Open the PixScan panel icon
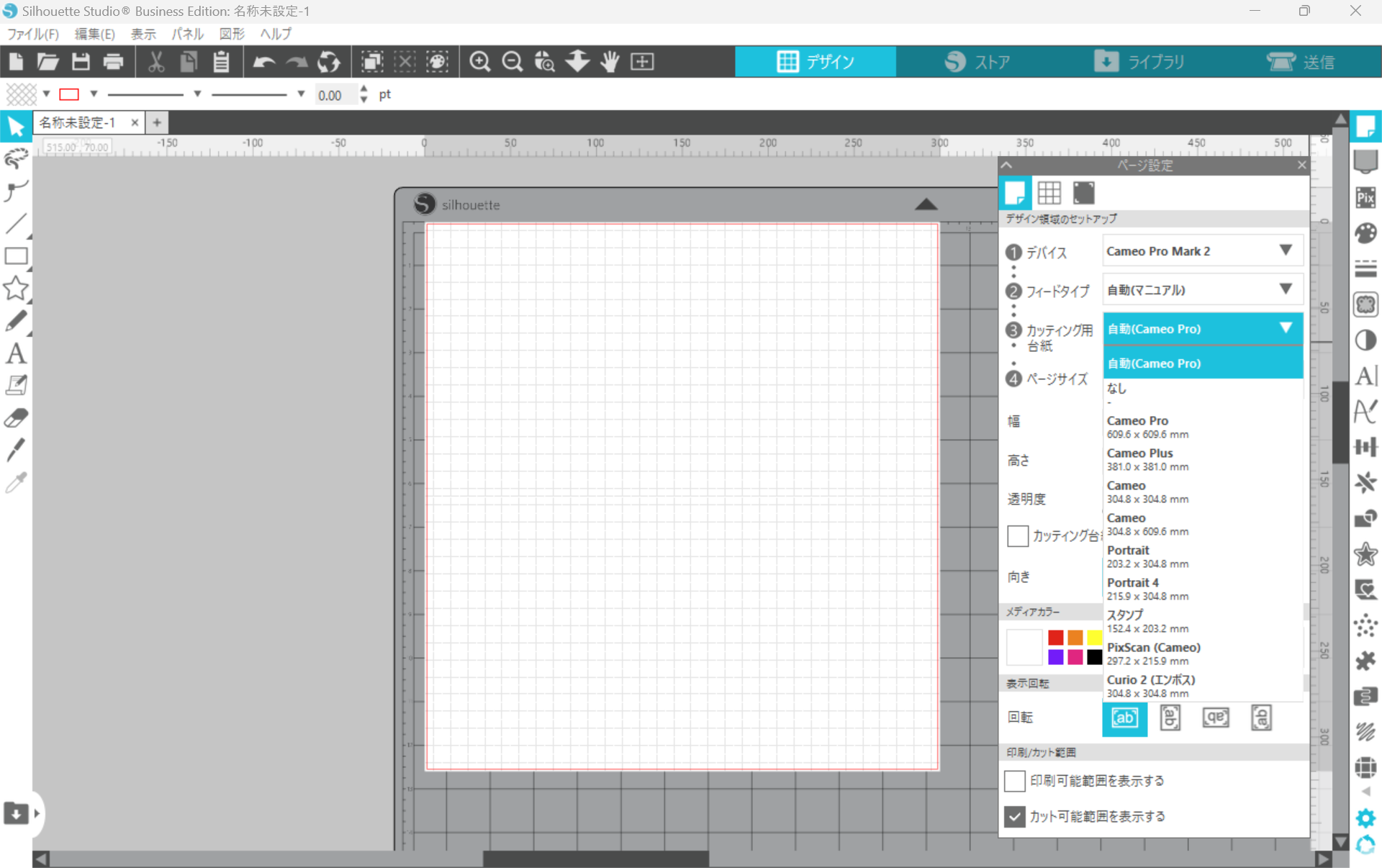Viewport: 1382px width, 868px height. [x=1365, y=197]
